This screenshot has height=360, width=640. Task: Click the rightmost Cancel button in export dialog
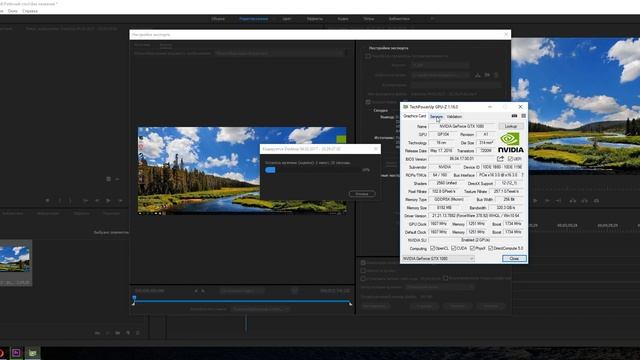pyautogui.click(x=490, y=306)
